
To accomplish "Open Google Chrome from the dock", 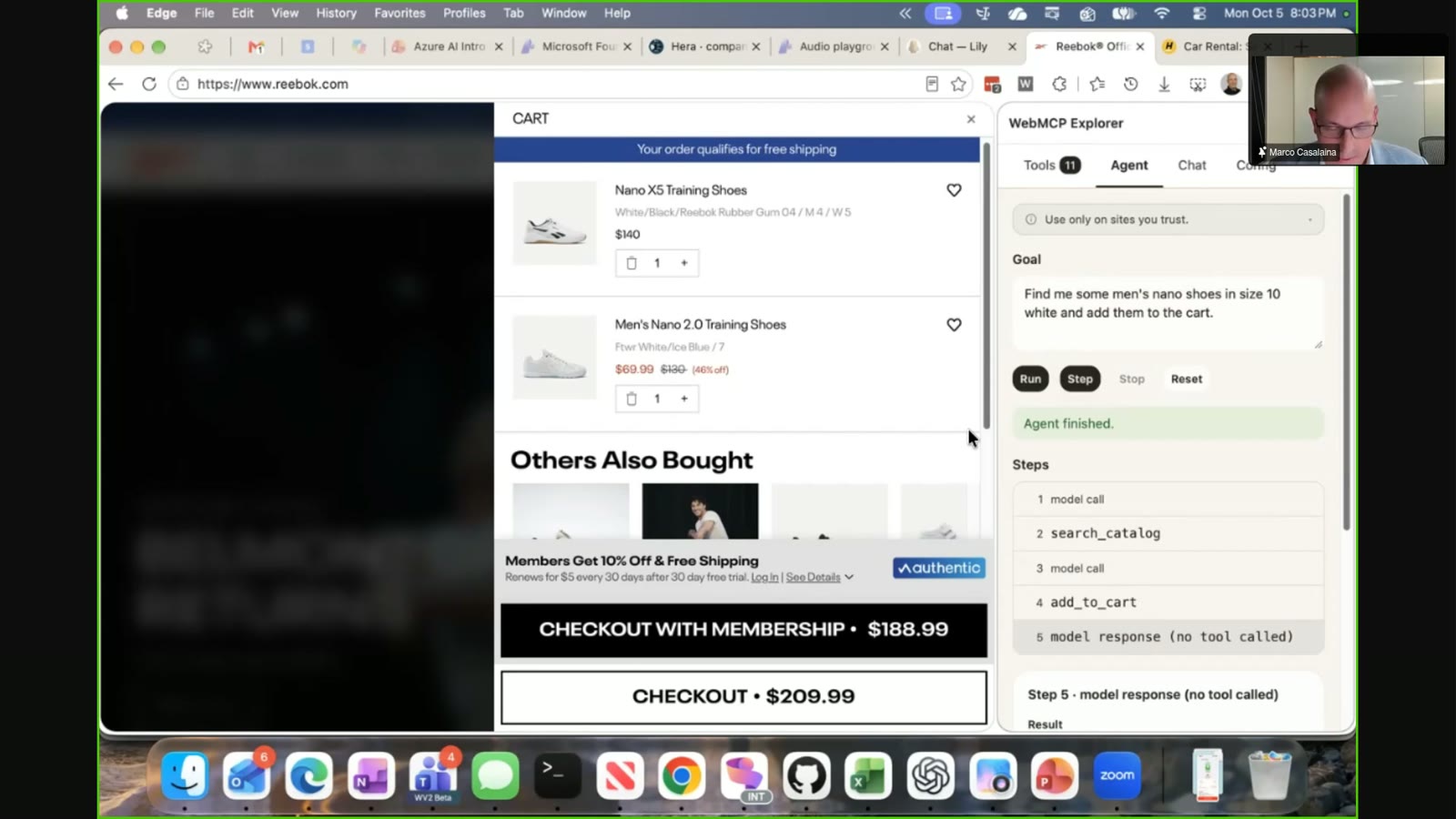I will click(x=682, y=775).
